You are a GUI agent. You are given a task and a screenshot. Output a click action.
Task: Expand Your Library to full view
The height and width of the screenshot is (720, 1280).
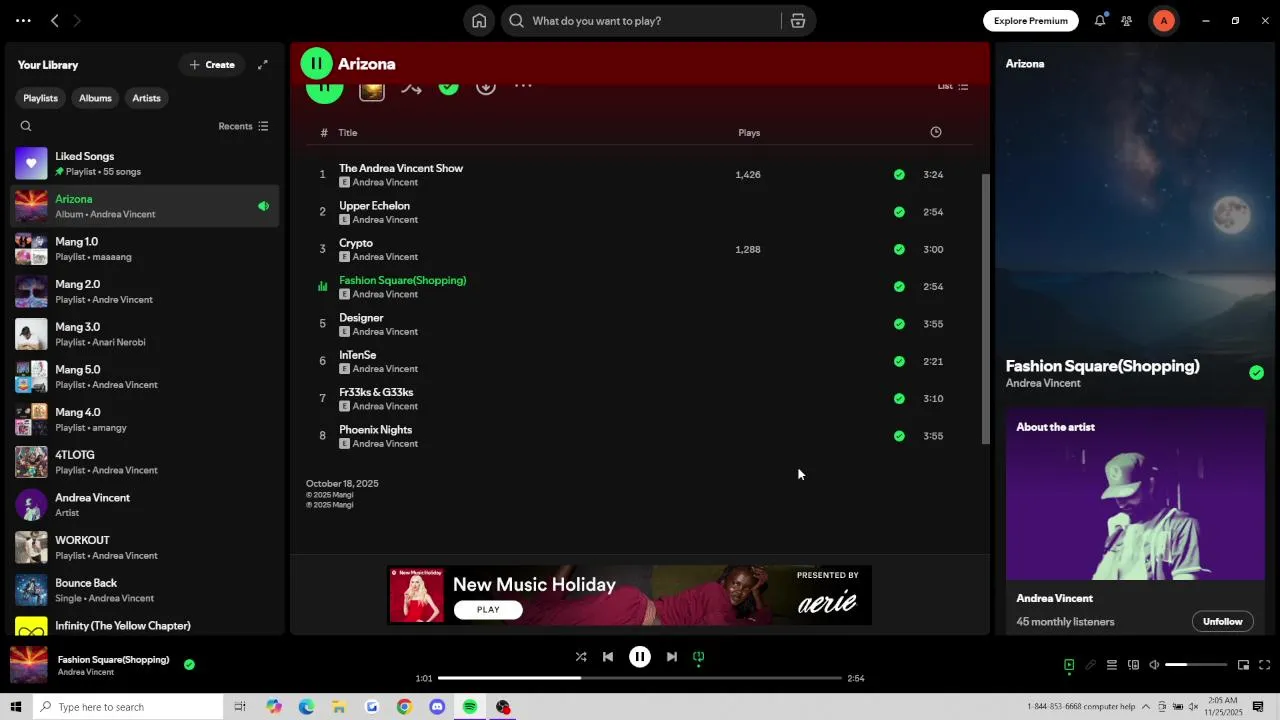point(263,65)
